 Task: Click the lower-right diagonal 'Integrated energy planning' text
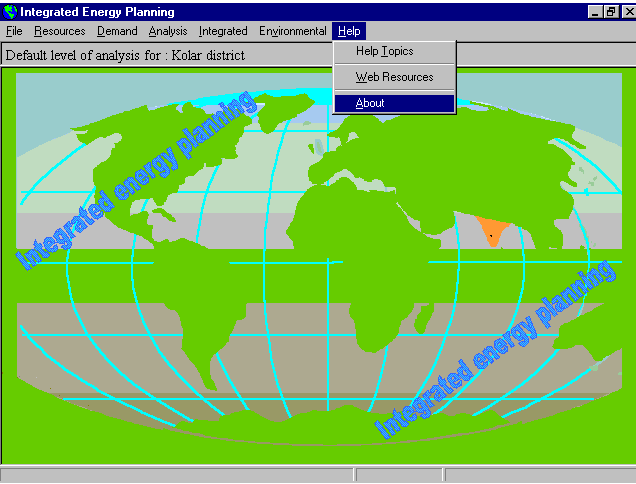(x=495, y=350)
